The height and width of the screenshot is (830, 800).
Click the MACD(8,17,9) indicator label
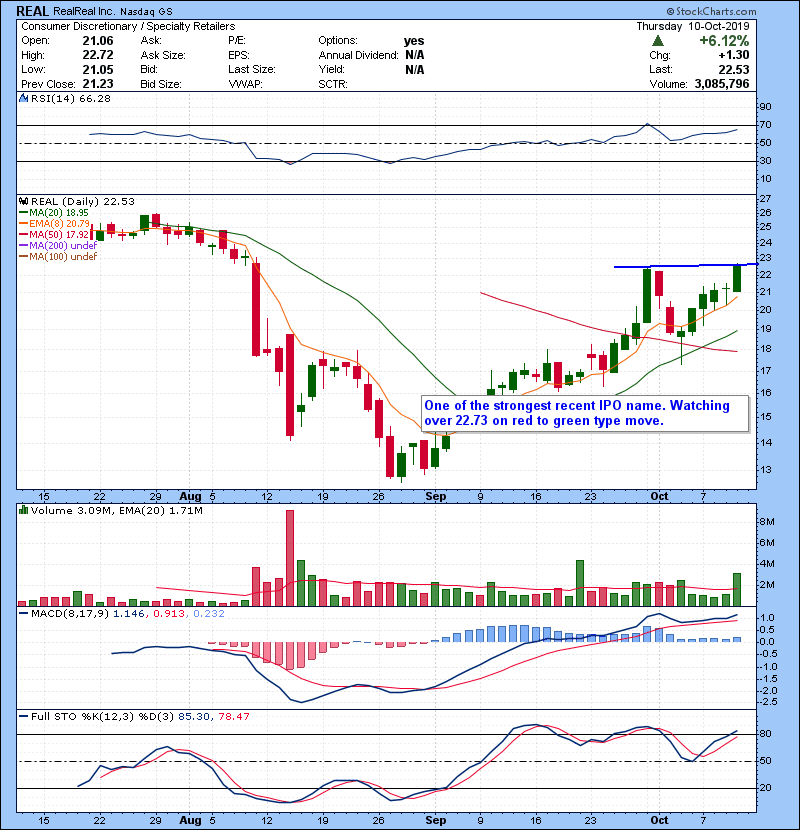(70, 614)
